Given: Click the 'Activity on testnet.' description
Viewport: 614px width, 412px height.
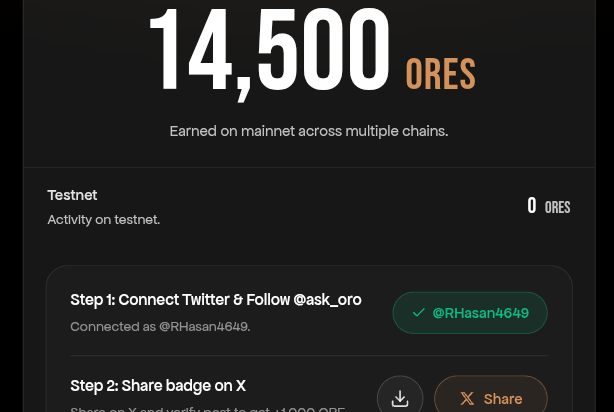Looking at the screenshot, I should (x=104, y=220).
